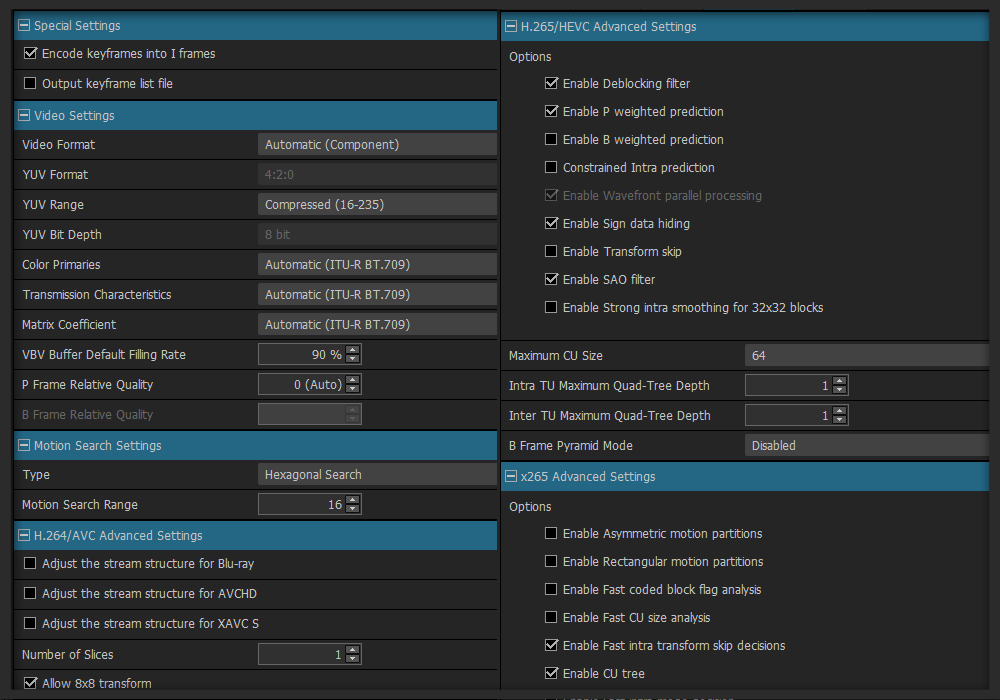Decrease Inter TU Maximum Quad-Tree Depth
This screenshot has width=1000, height=700.
pyautogui.click(x=840, y=420)
